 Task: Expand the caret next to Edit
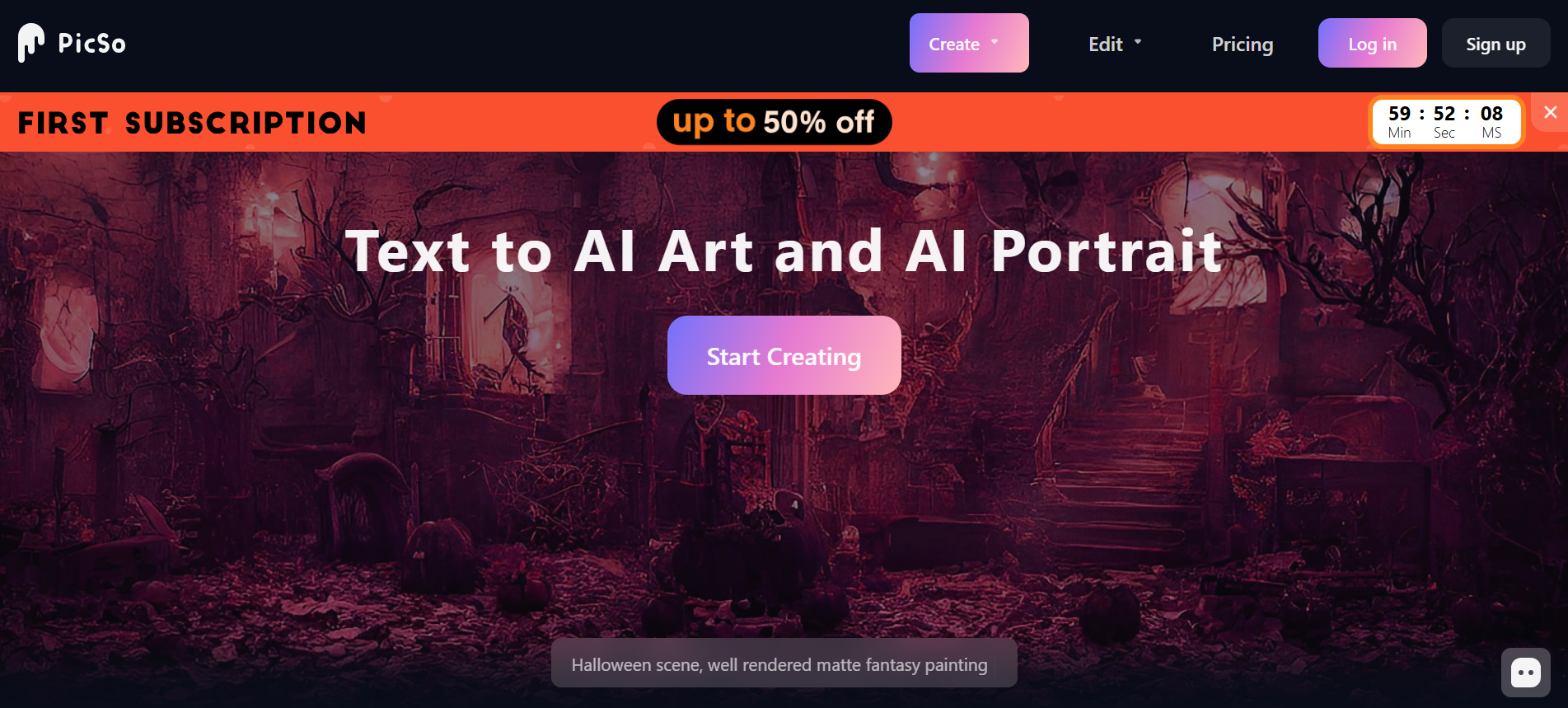[x=1138, y=41]
